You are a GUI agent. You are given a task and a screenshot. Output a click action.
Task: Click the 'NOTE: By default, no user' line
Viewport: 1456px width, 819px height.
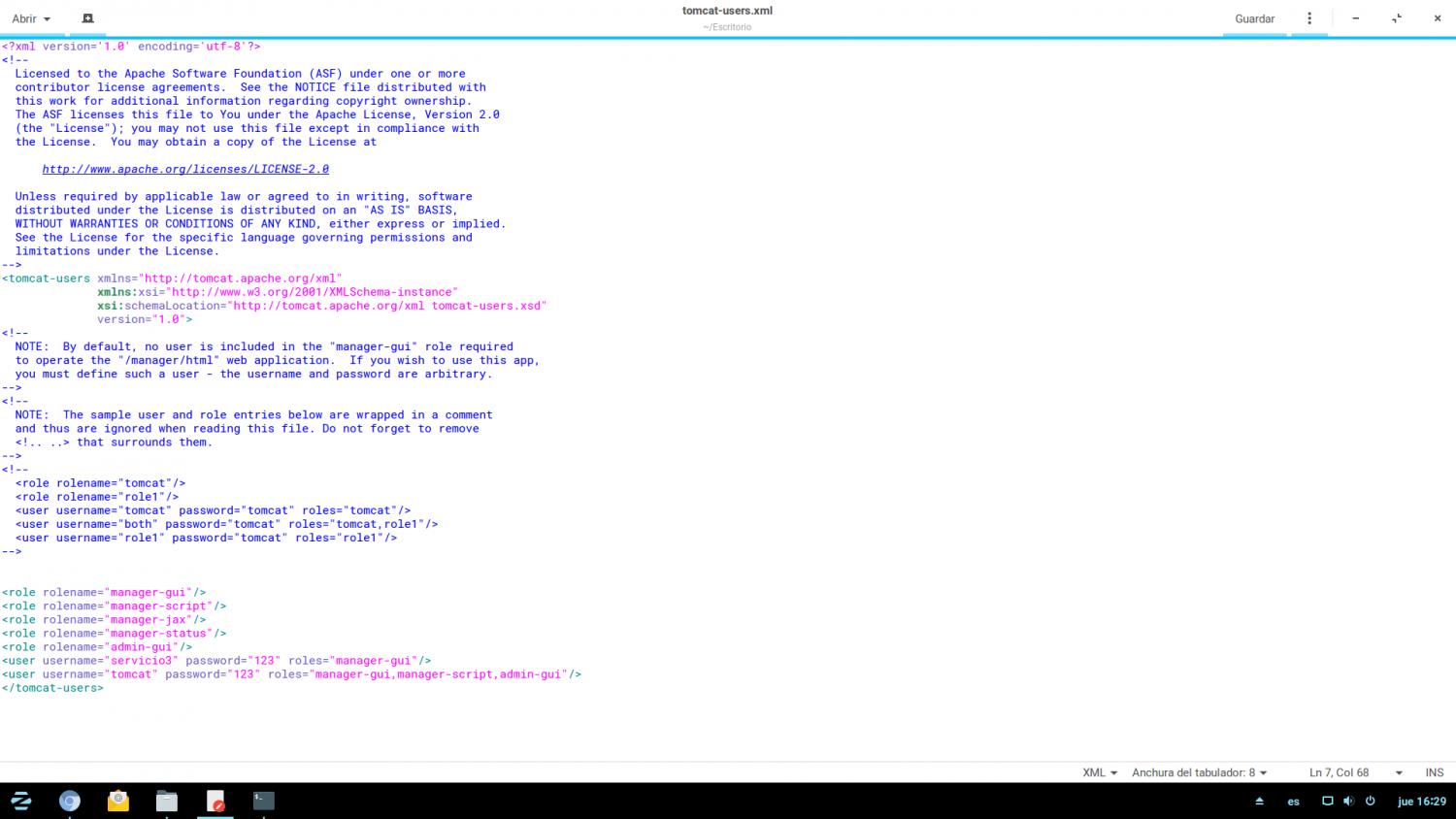264,346
